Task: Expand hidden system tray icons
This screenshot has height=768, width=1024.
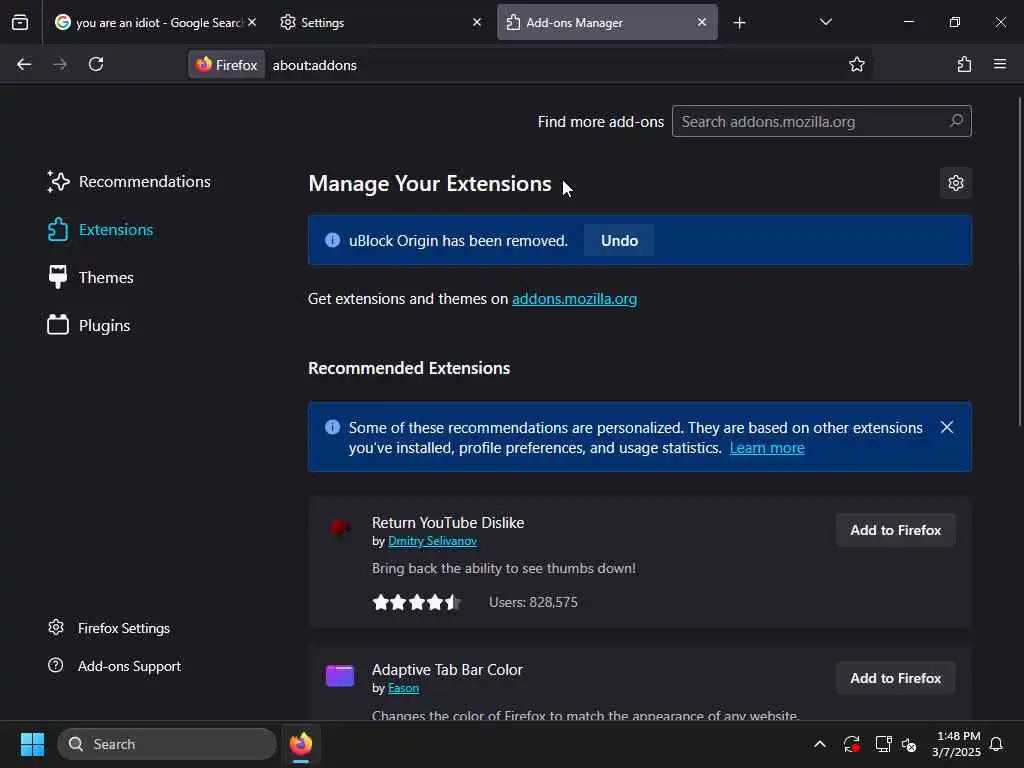Action: [820, 744]
